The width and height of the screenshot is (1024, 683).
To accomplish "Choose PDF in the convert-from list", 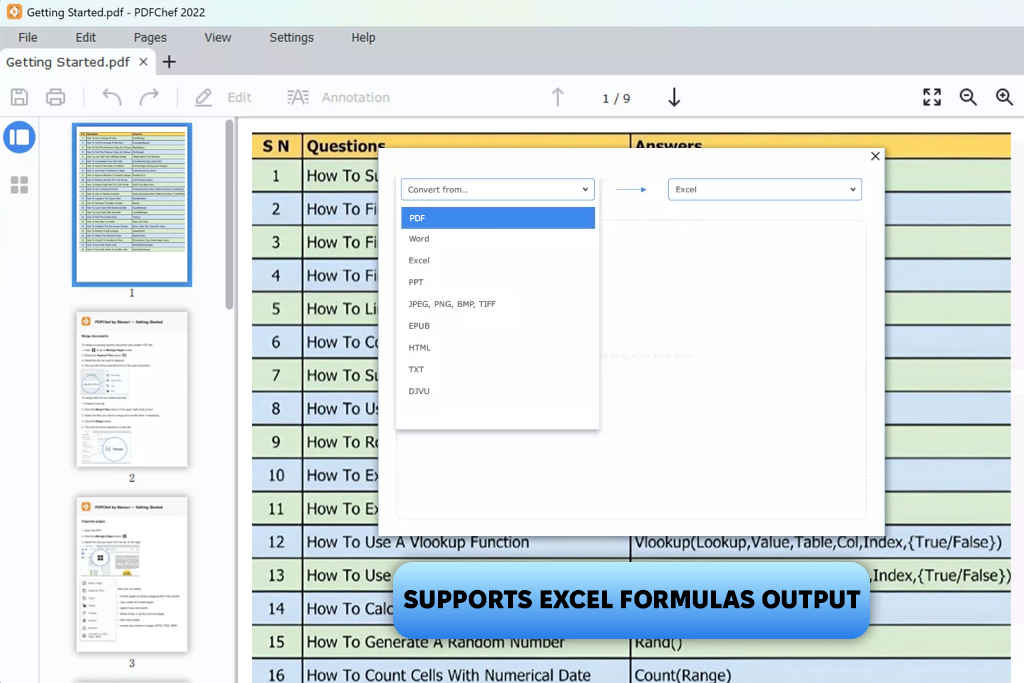I will tap(498, 218).
